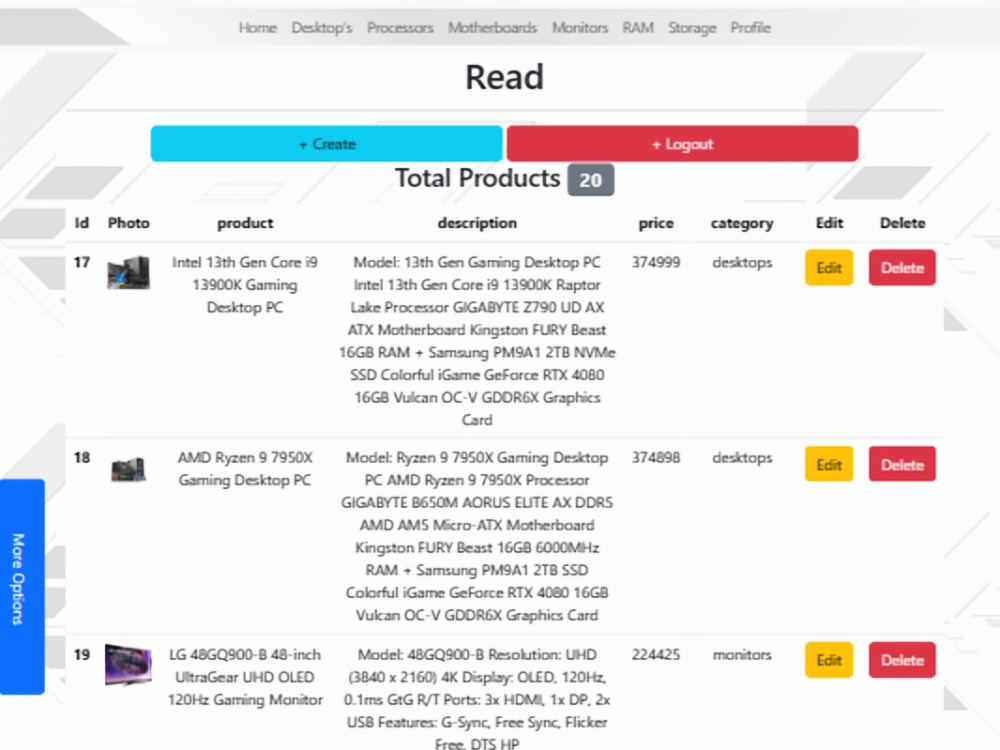Open the More Options side panel
This screenshot has height=750, width=1000.
(22, 587)
